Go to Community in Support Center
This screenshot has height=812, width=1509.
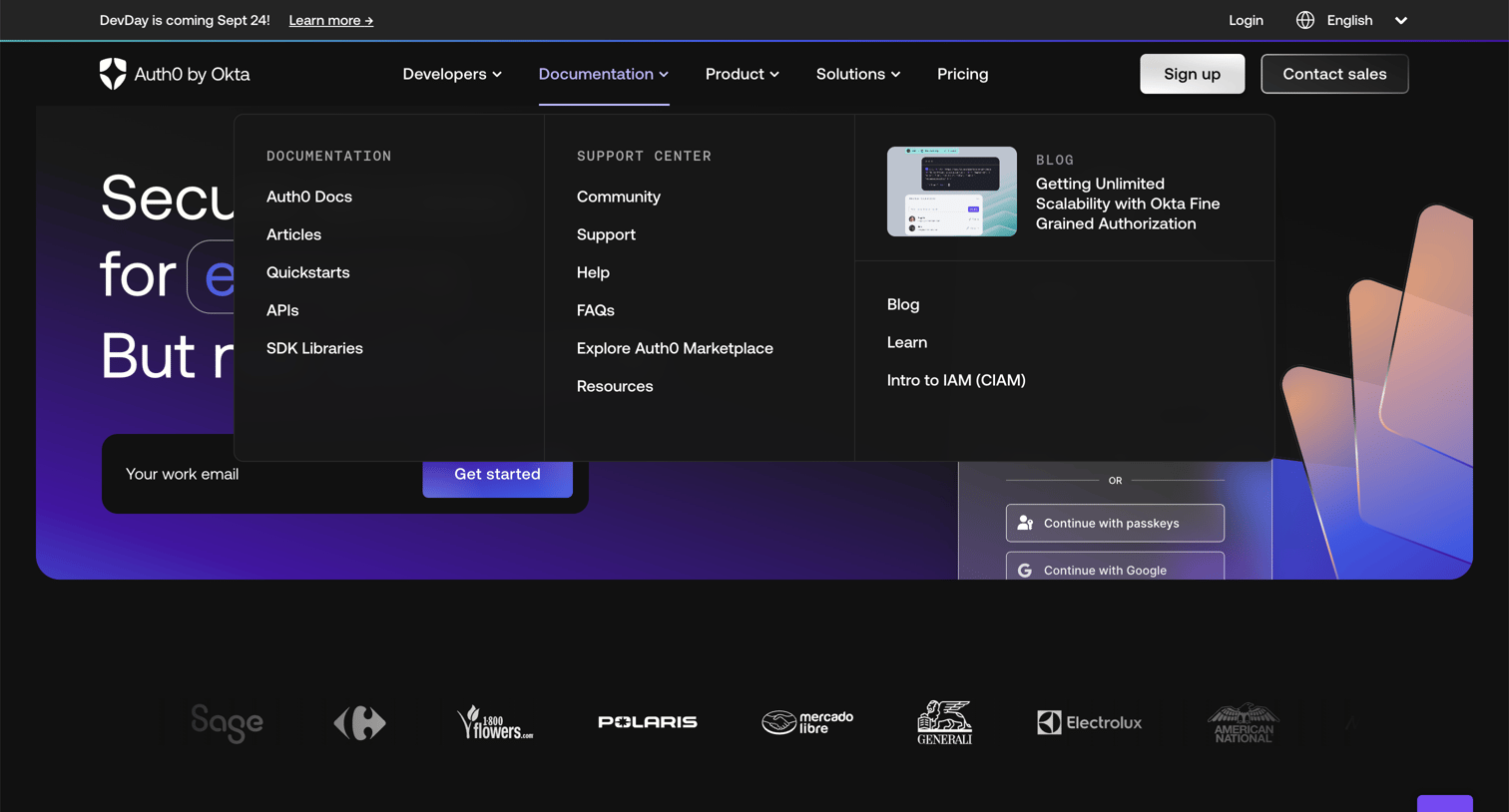click(619, 197)
